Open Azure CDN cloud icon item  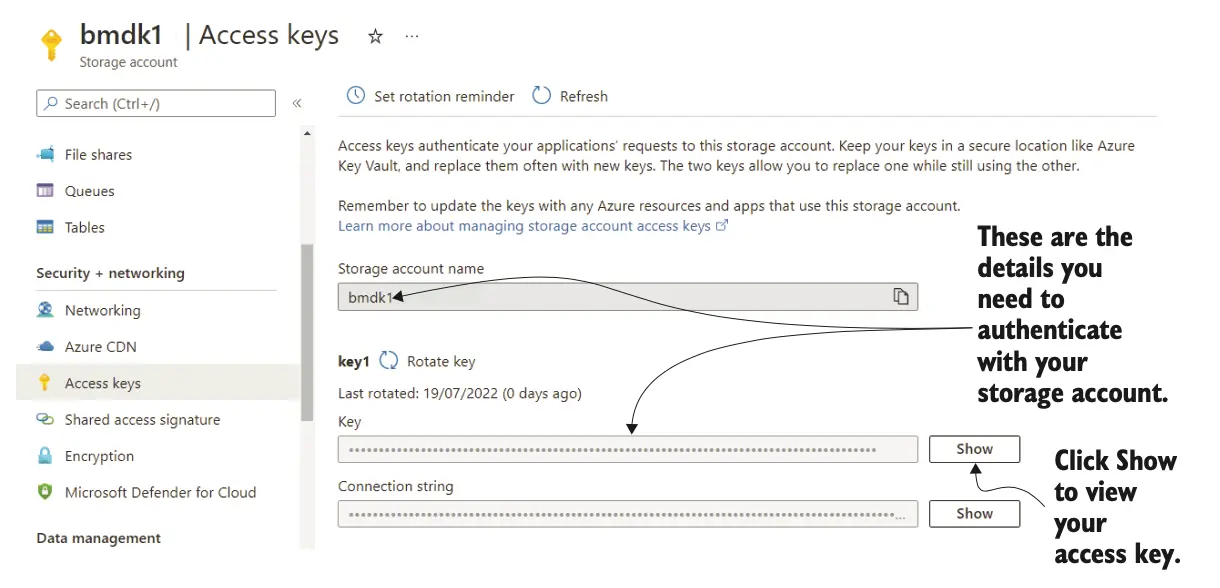[x=45, y=347]
